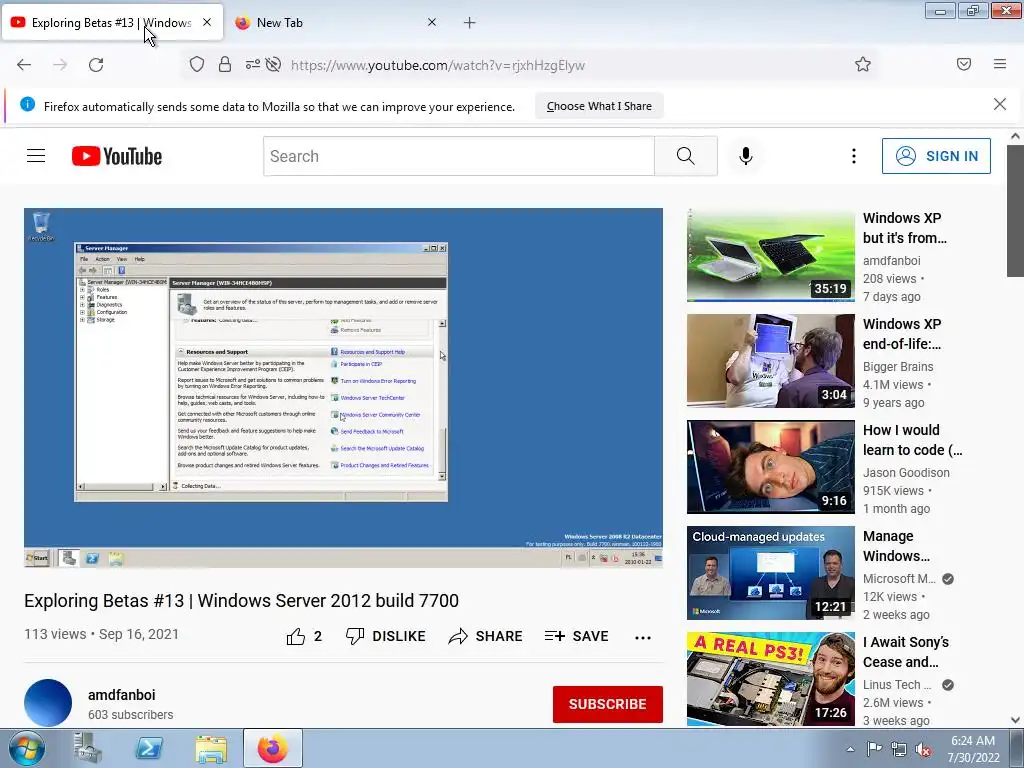
Task: Open a new tab with the plus button
Action: tap(470, 23)
